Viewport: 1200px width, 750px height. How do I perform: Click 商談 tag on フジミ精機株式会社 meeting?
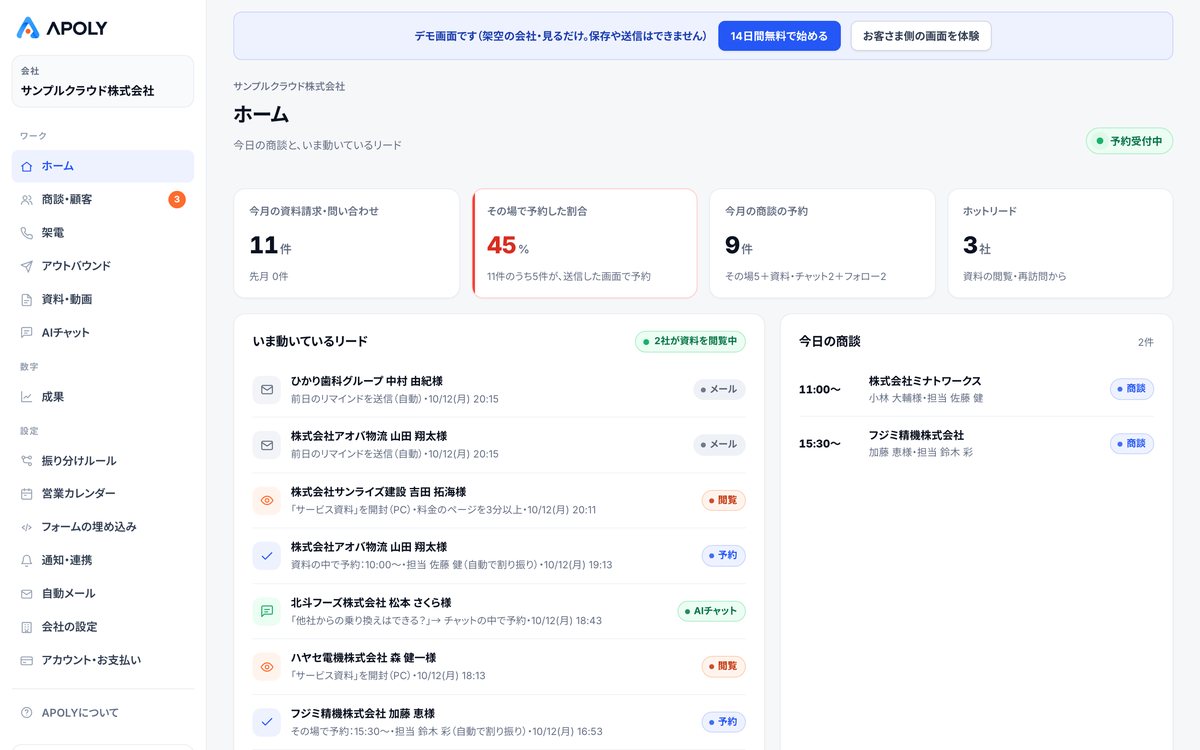click(1132, 443)
